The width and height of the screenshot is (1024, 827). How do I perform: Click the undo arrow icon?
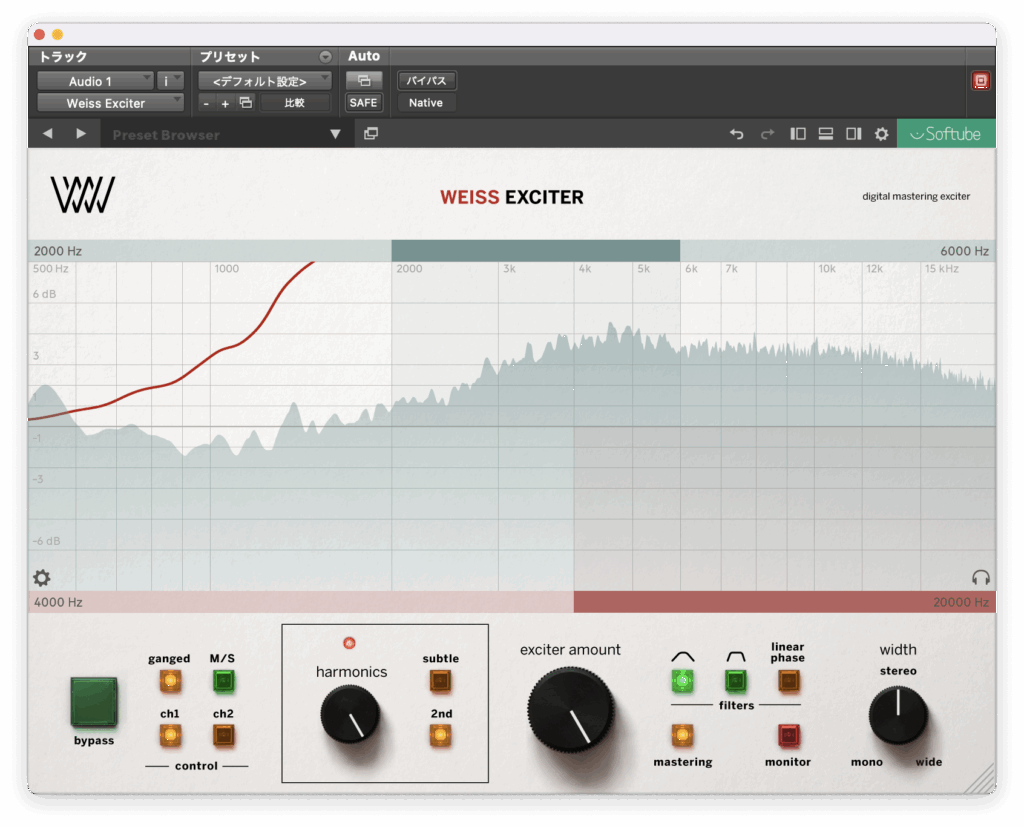[x=737, y=134]
